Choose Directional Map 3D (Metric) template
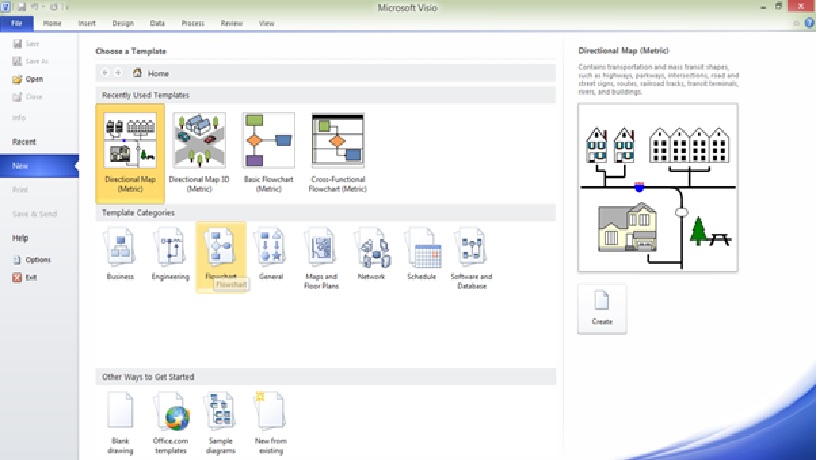The width and height of the screenshot is (819, 460). [x=199, y=153]
